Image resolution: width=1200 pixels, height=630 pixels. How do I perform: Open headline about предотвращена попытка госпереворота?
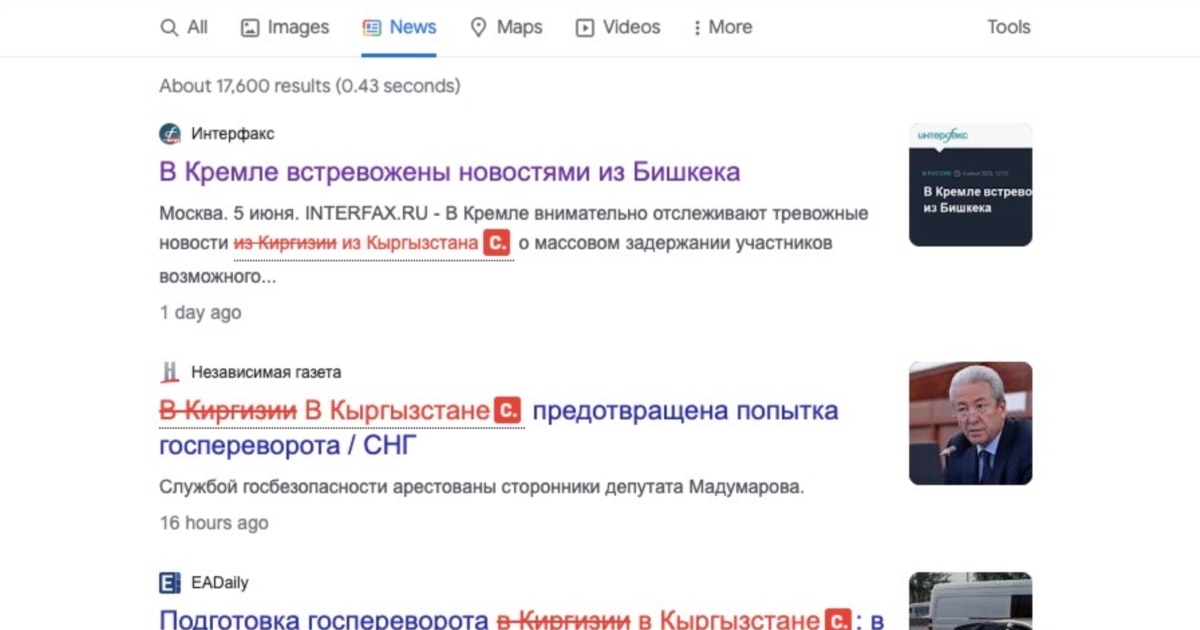(499, 427)
